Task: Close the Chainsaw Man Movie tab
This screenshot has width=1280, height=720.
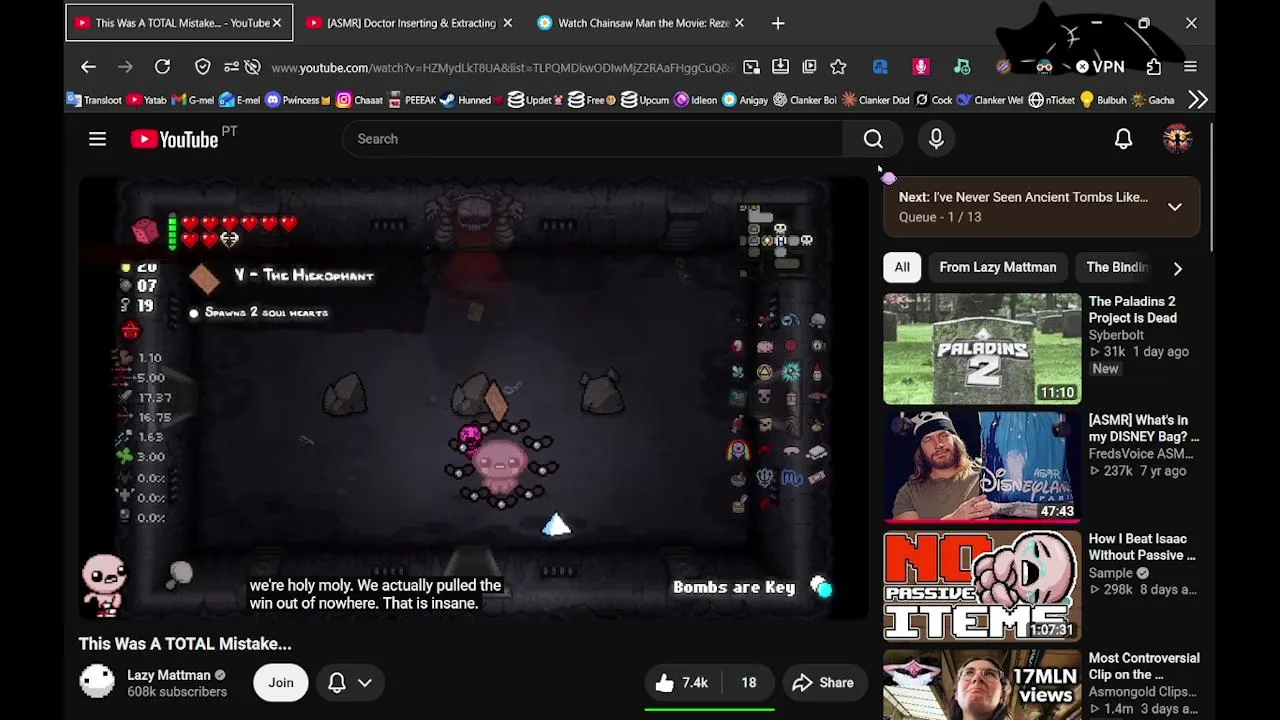Action: [739, 23]
